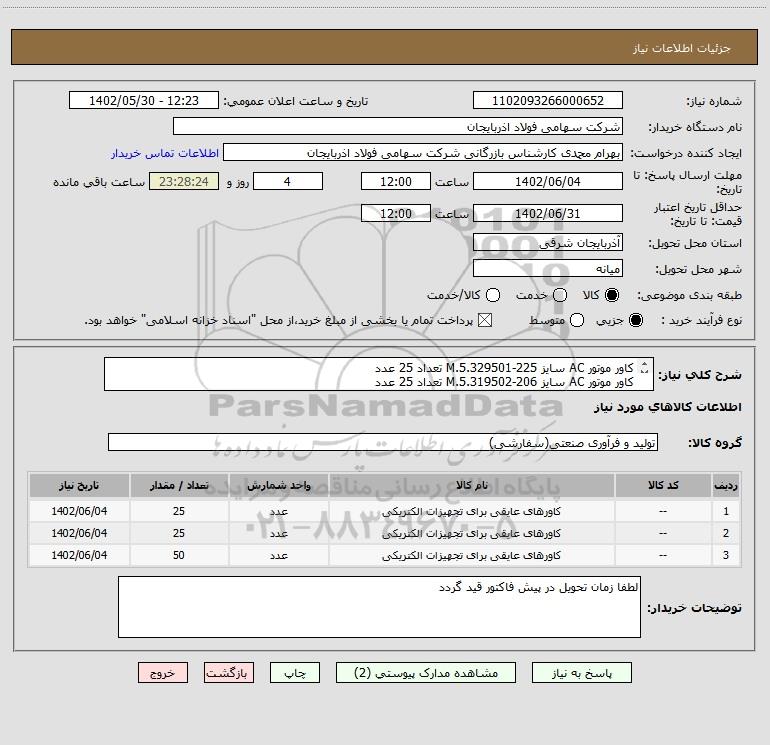770x745 pixels.
Task: Choose the متوسط purchase type radio
Action: point(577,320)
